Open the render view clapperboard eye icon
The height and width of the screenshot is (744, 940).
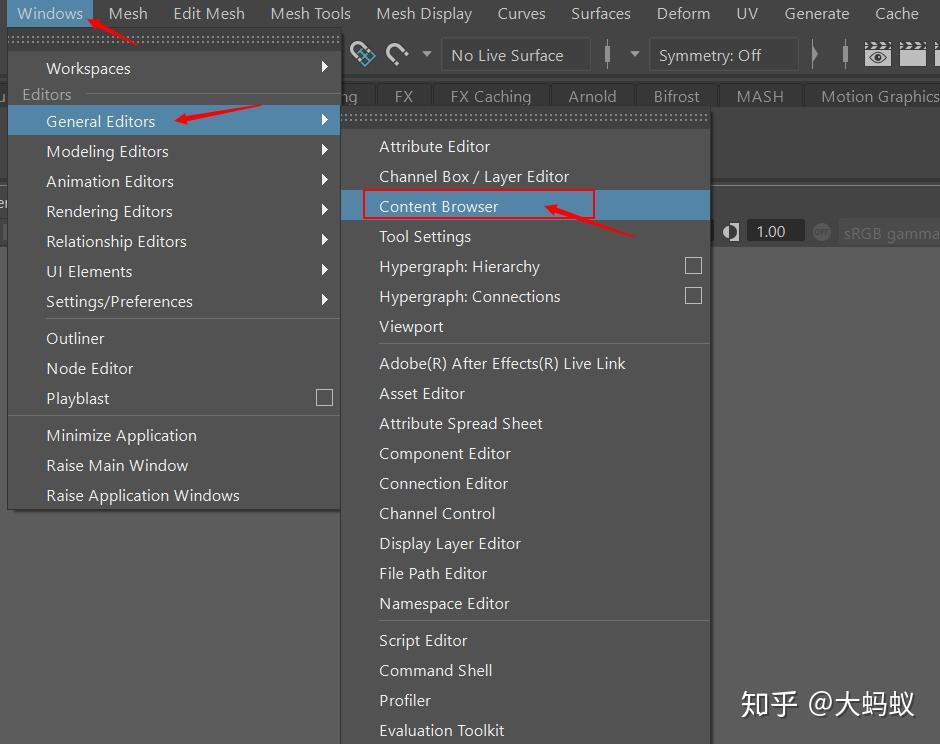(877, 55)
